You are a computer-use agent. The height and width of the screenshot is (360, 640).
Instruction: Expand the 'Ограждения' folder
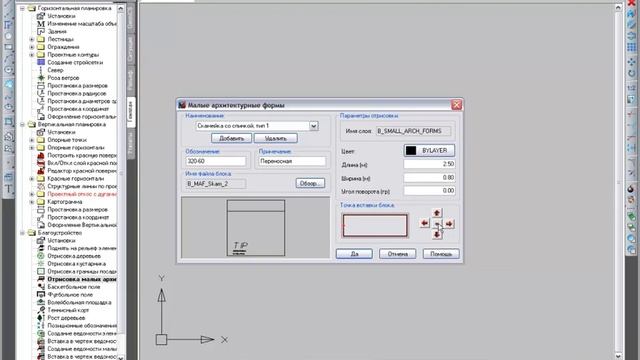[x=32, y=47]
